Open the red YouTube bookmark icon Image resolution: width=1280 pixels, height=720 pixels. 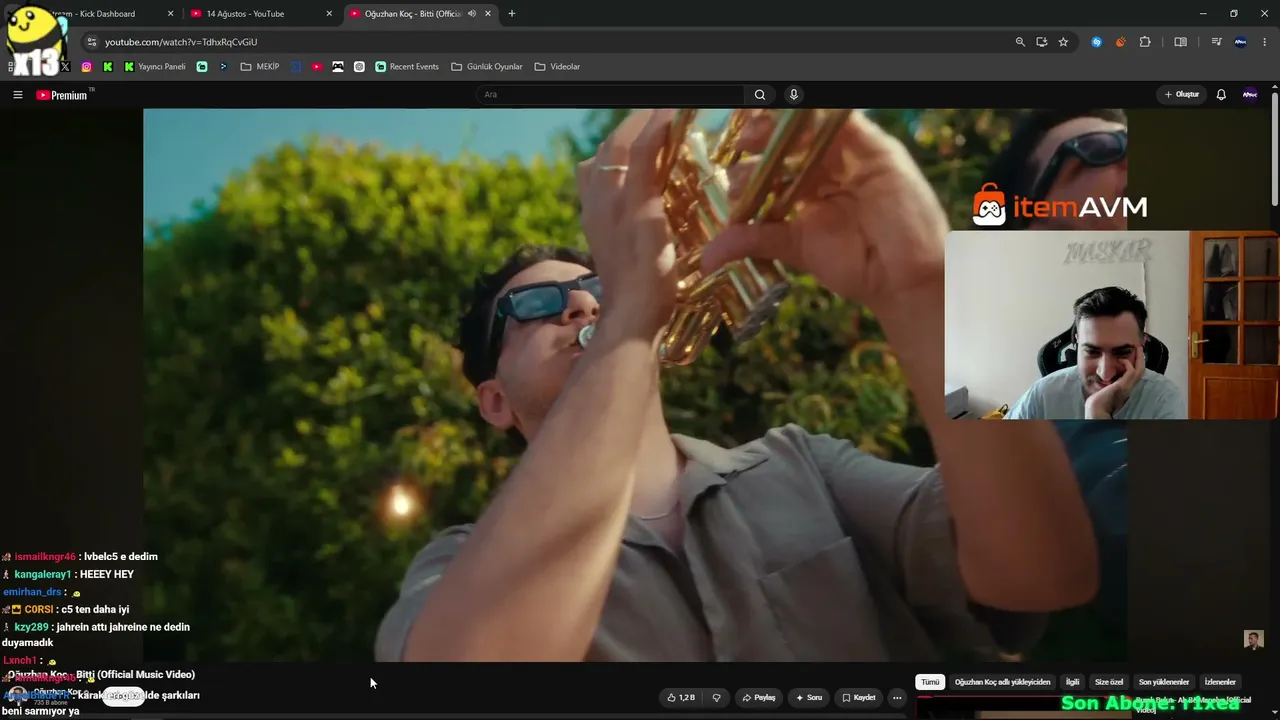(x=317, y=67)
